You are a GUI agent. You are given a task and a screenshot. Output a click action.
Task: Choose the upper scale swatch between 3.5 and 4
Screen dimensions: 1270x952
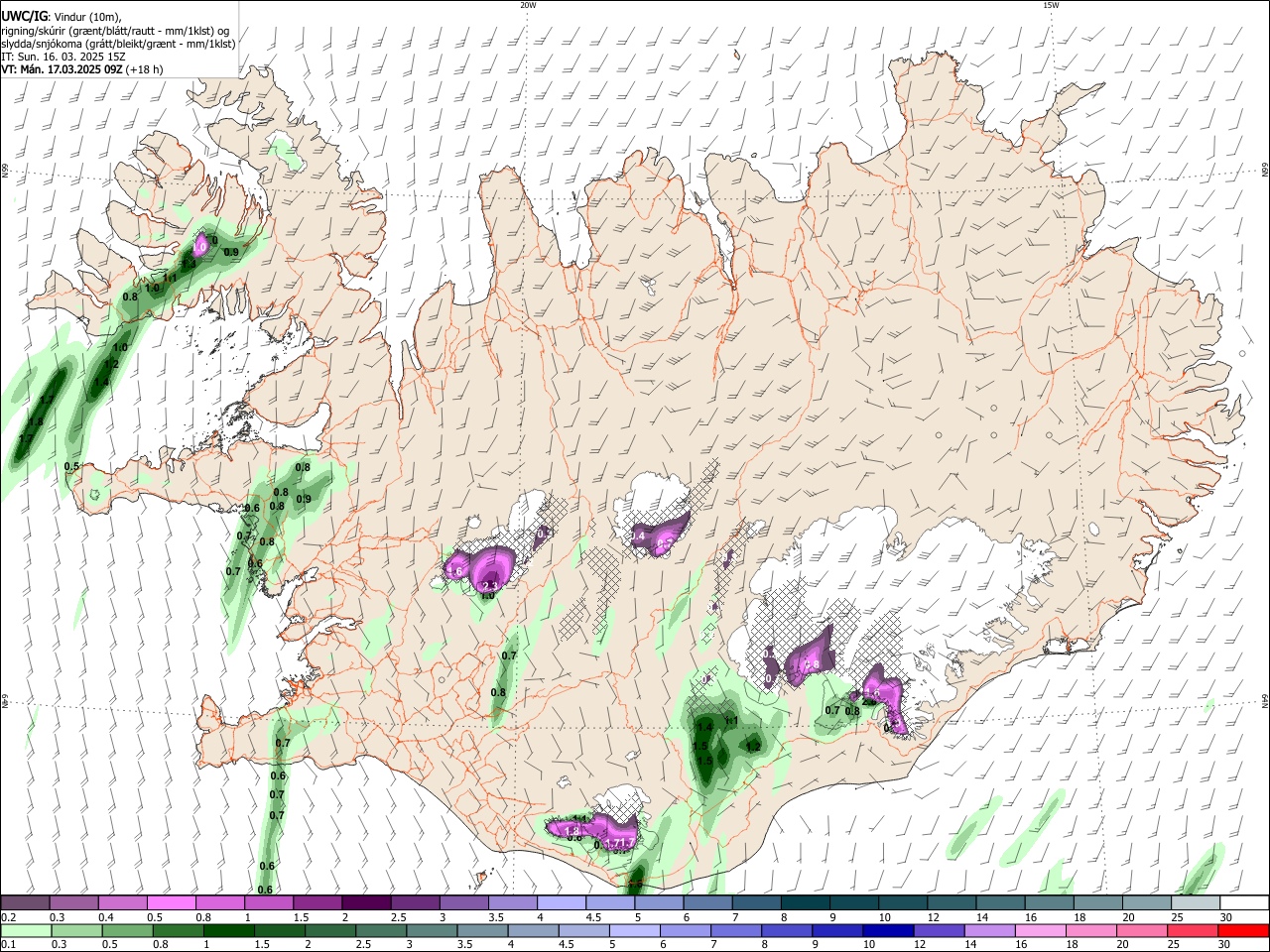coord(512,902)
